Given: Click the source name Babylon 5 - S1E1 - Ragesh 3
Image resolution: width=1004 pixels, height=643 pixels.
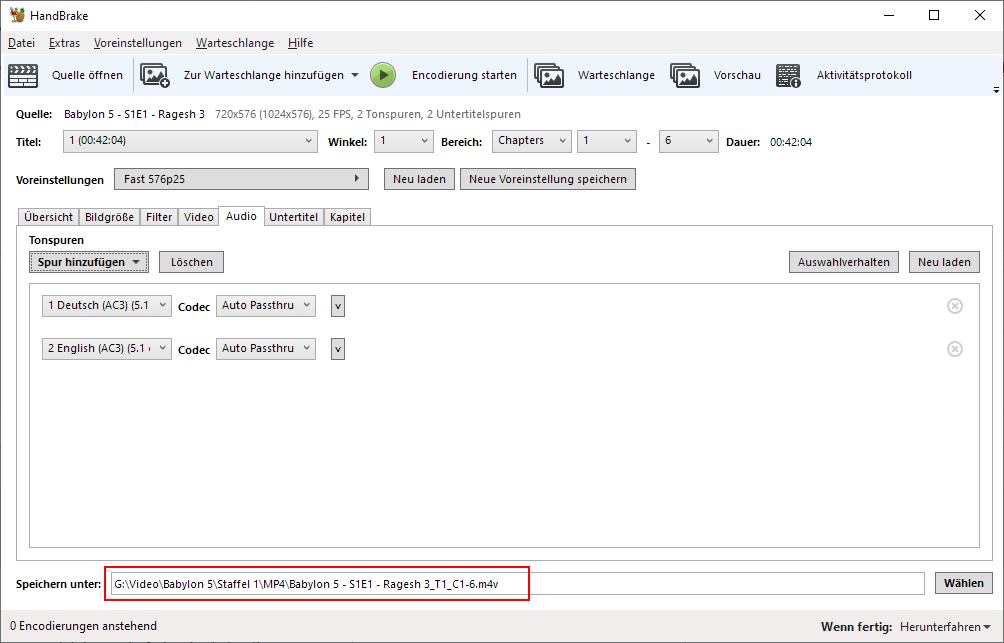Looking at the screenshot, I should [x=134, y=115].
